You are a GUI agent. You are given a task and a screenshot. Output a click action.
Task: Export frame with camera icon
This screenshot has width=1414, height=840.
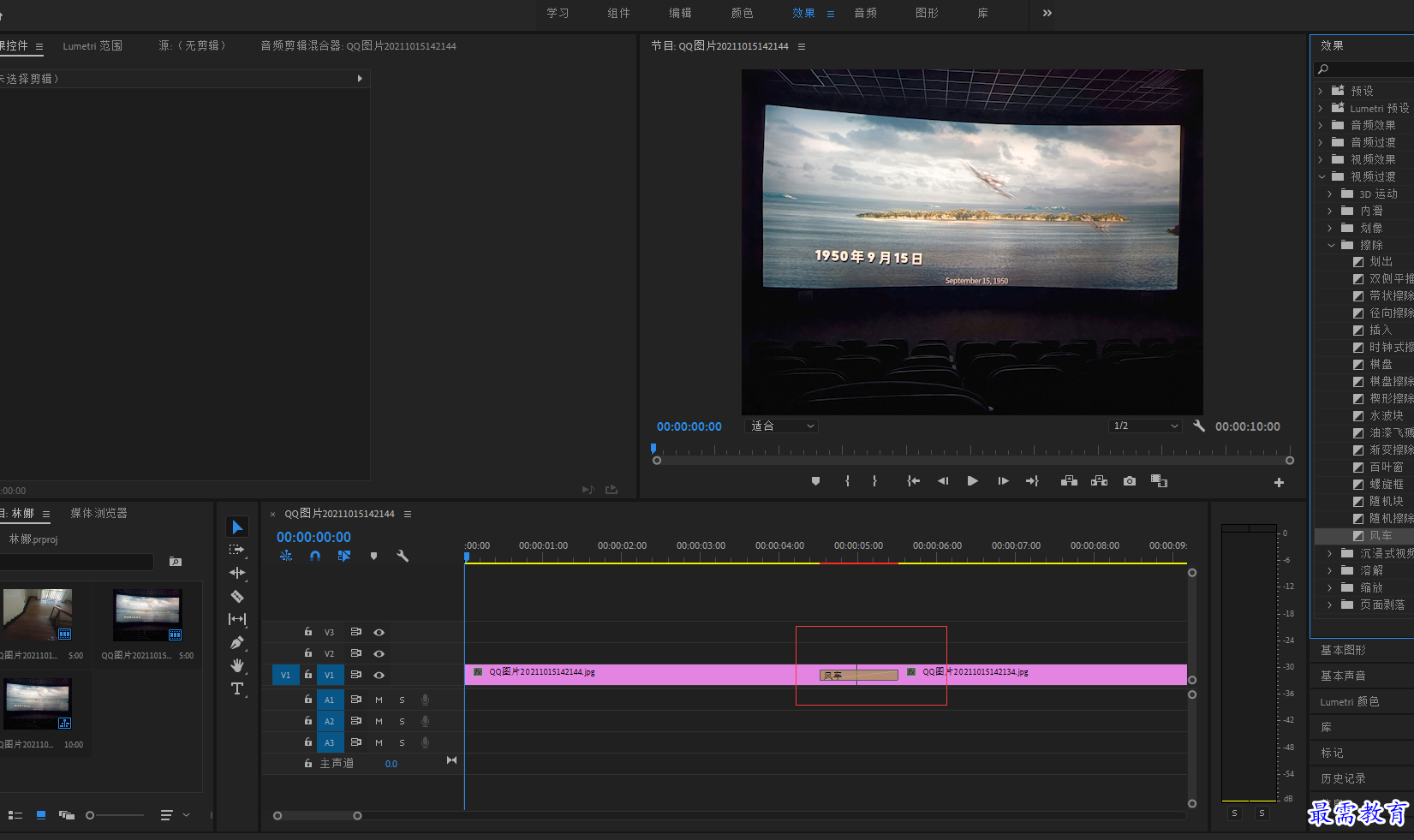point(1130,481)
